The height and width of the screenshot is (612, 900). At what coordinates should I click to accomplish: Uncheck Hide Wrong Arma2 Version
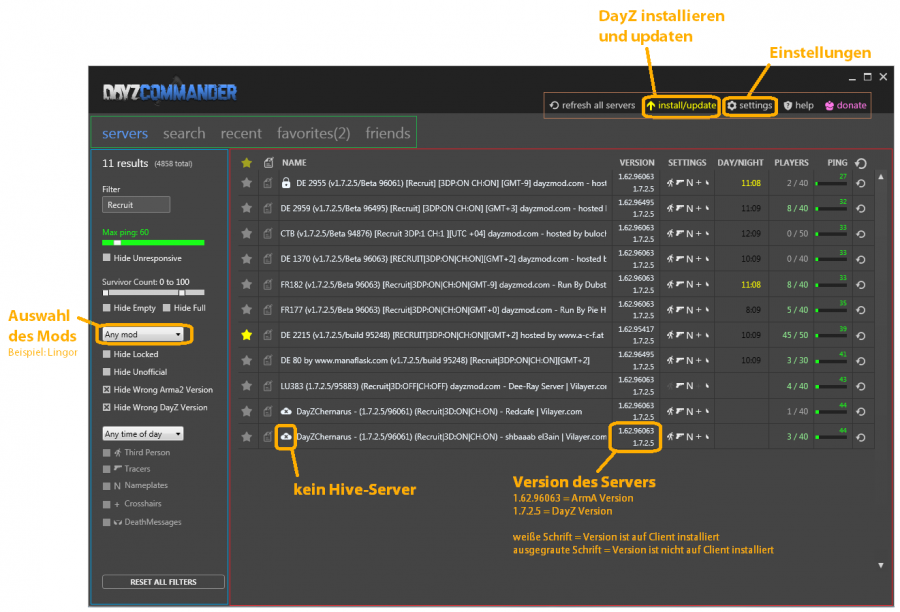(x=107, y=390)
